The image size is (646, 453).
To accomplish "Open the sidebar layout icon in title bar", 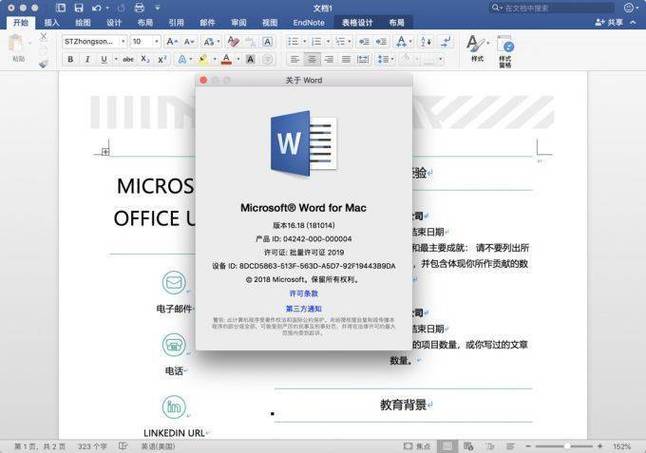I will click(61, 7).
